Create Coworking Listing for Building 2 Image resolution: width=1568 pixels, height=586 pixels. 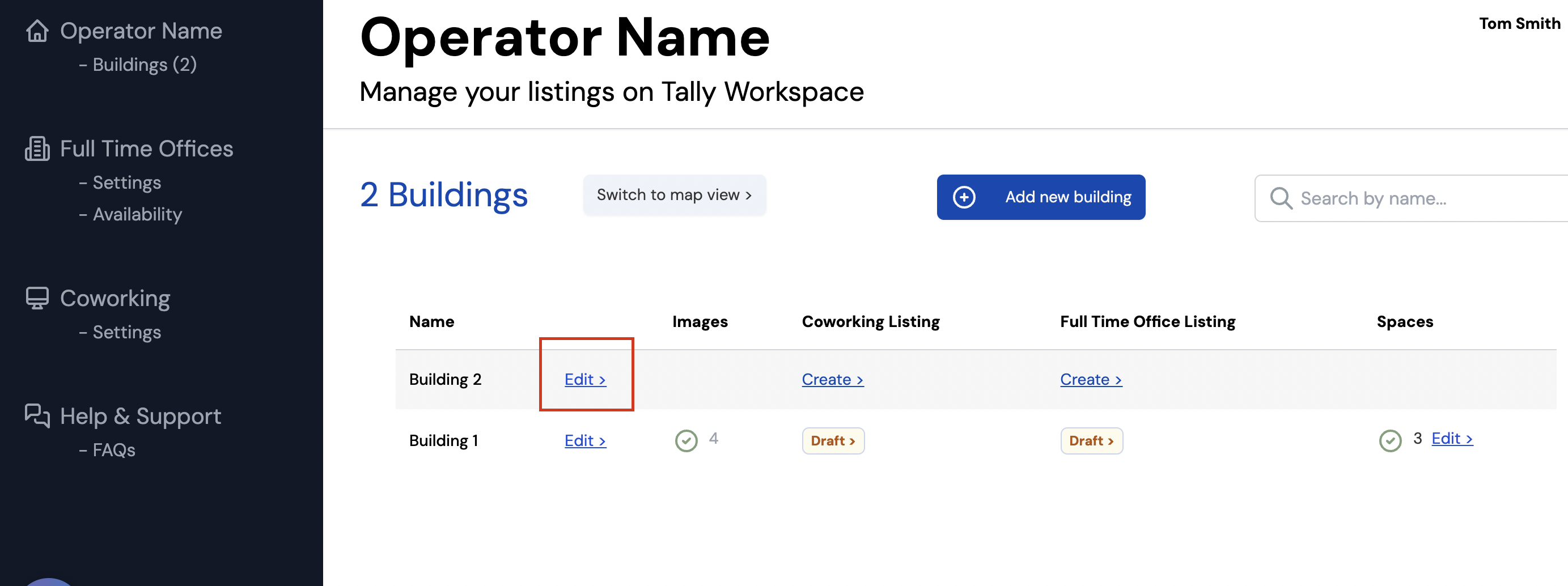click(833, 379)
